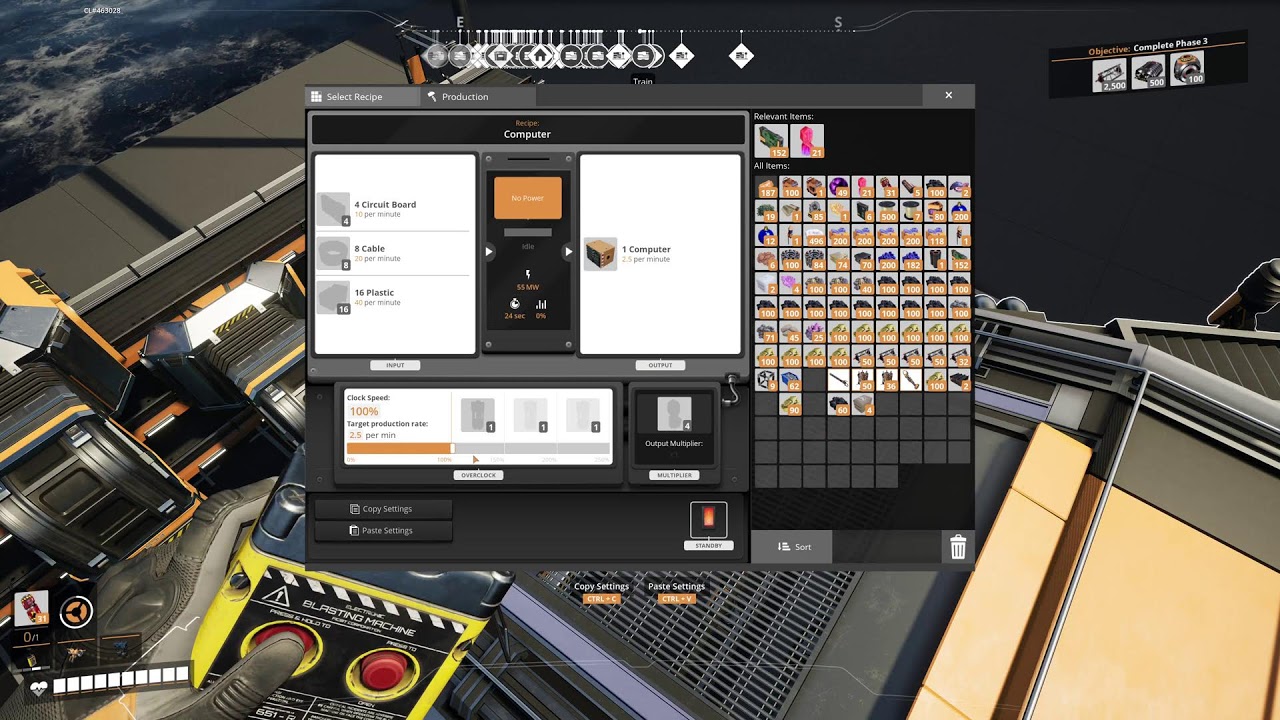Pick the inventory stack showing 31
This screenshot has width=1280, height=720.
[x=888, y=187]
